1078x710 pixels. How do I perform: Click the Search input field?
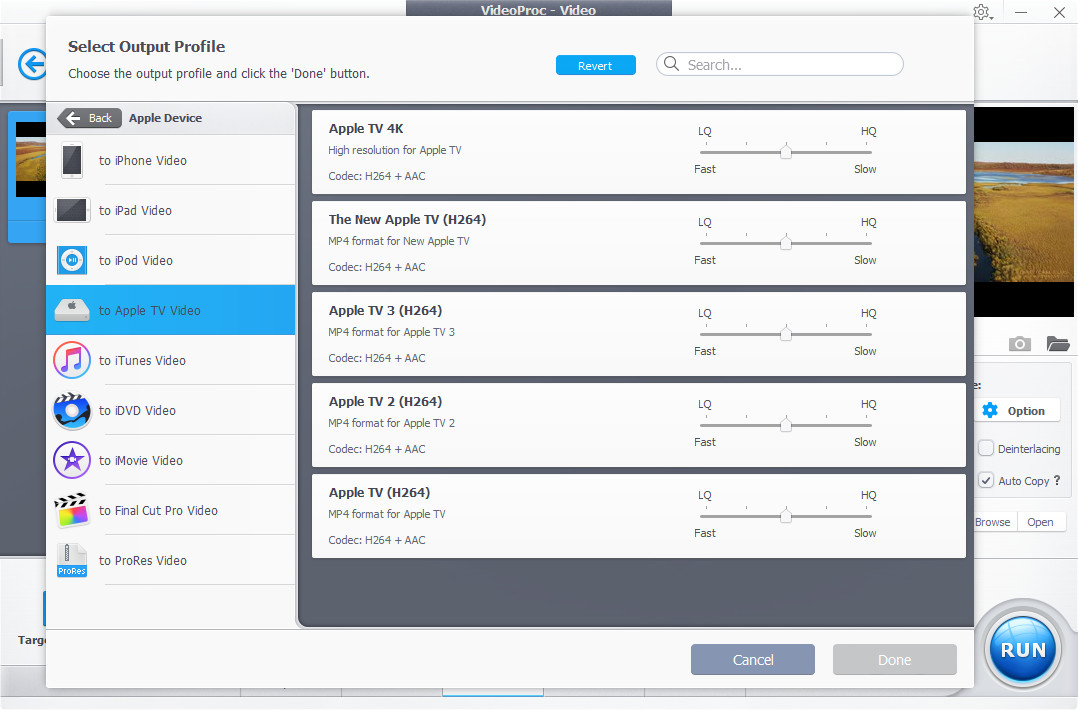click(x=780, y=65)
